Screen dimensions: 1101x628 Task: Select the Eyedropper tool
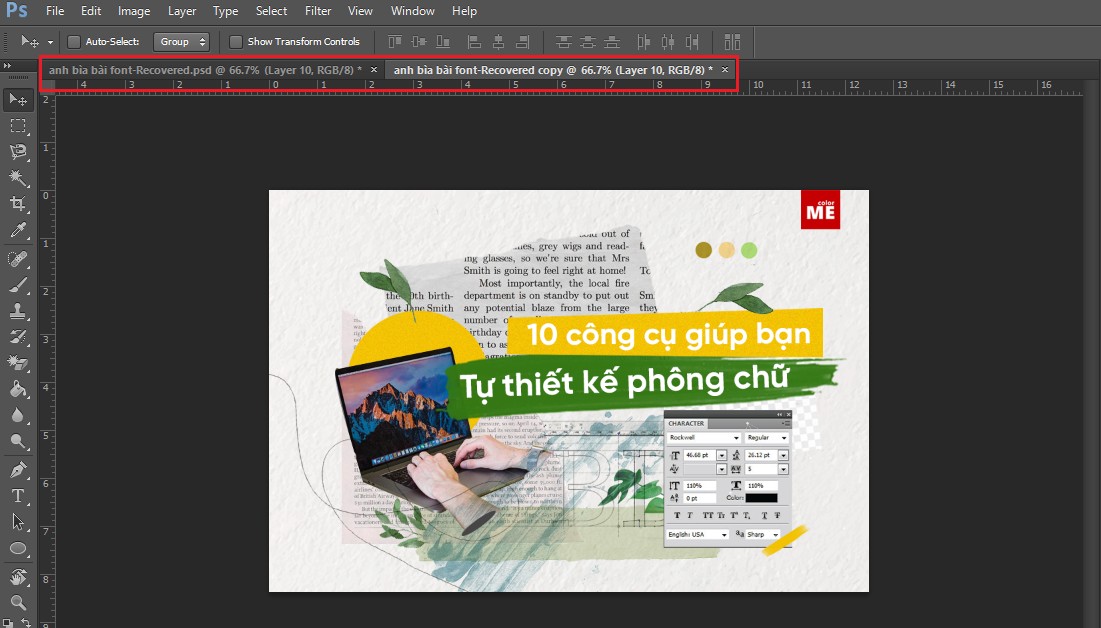(17, 228)
